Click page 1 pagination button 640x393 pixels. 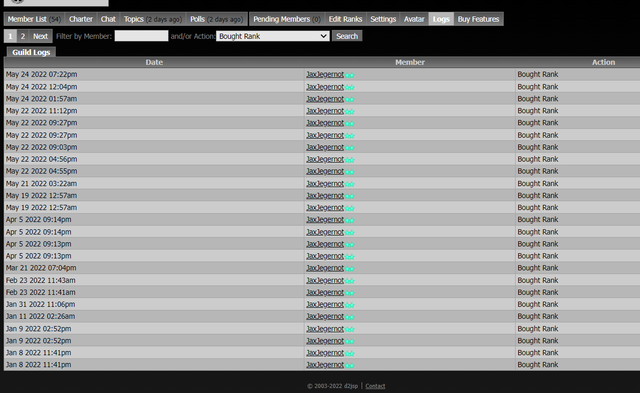pos(10,36)
